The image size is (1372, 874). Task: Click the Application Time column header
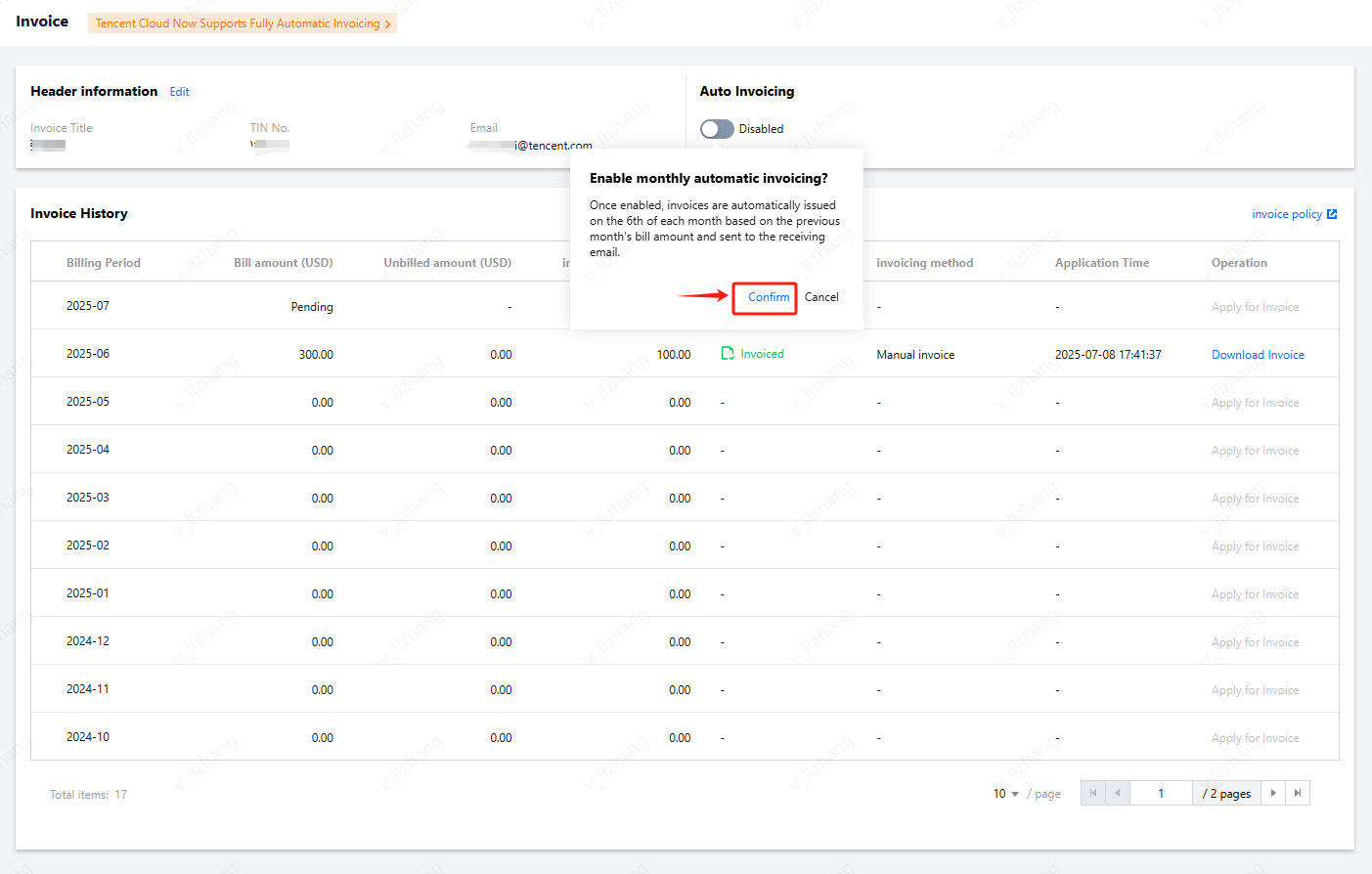click(x=1102, y=263)
